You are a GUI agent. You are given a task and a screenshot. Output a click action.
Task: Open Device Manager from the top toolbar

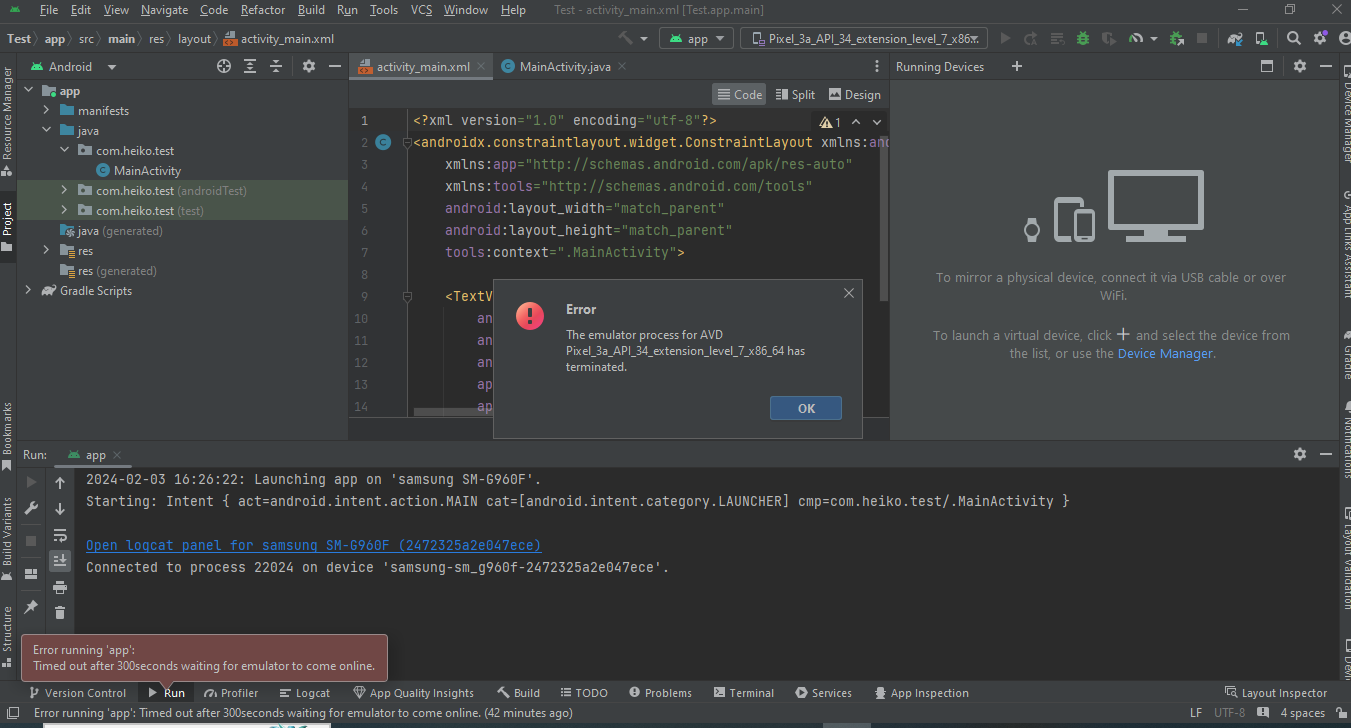[1263, 38]
